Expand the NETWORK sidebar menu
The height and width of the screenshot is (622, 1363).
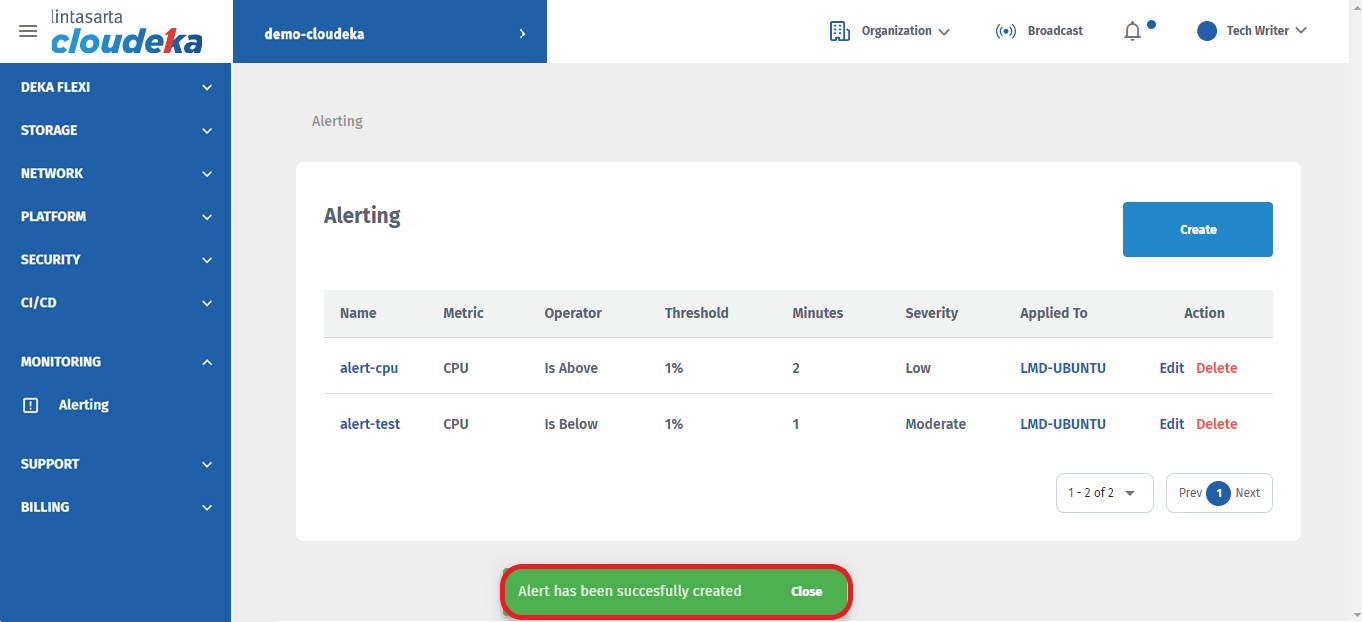coord(115,173)
